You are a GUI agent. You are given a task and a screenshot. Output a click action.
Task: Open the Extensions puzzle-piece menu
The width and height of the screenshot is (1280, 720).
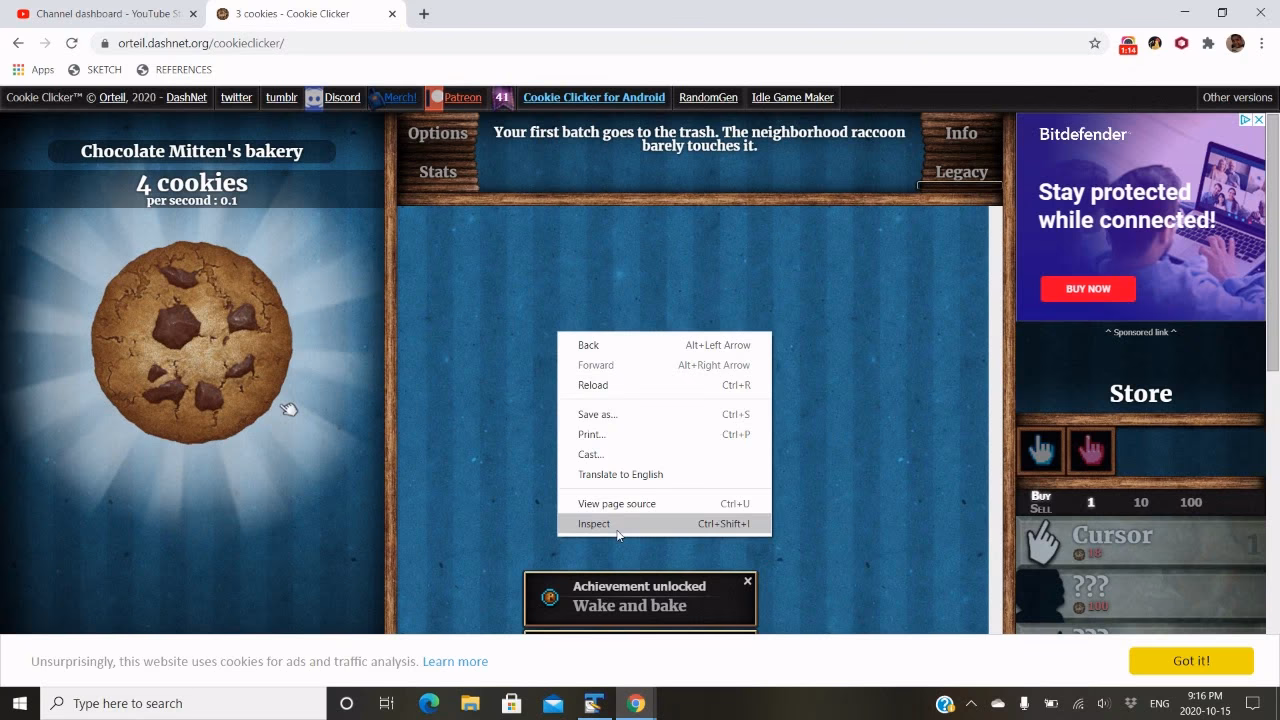click(1208, 43)
